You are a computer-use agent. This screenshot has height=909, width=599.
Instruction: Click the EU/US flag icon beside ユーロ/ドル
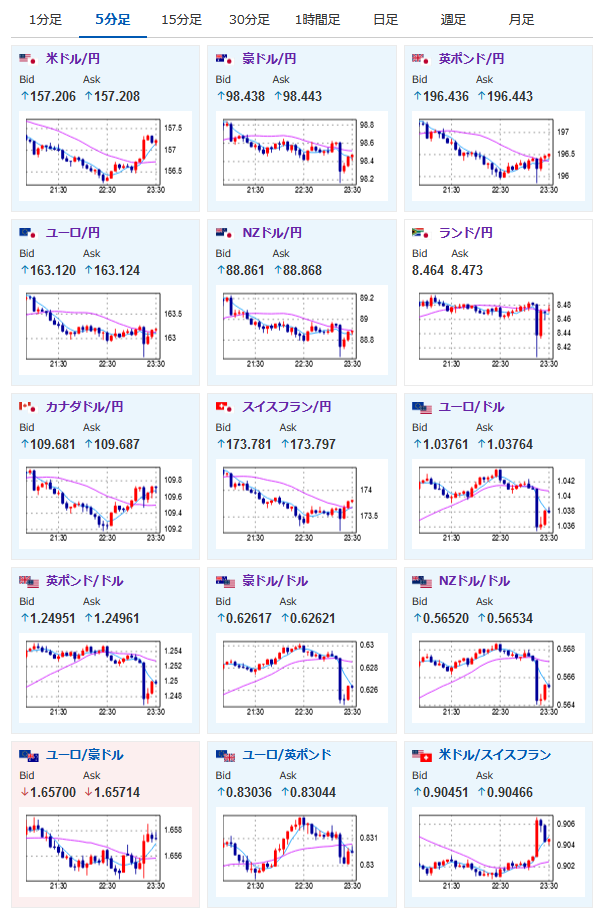click(422, 408)
